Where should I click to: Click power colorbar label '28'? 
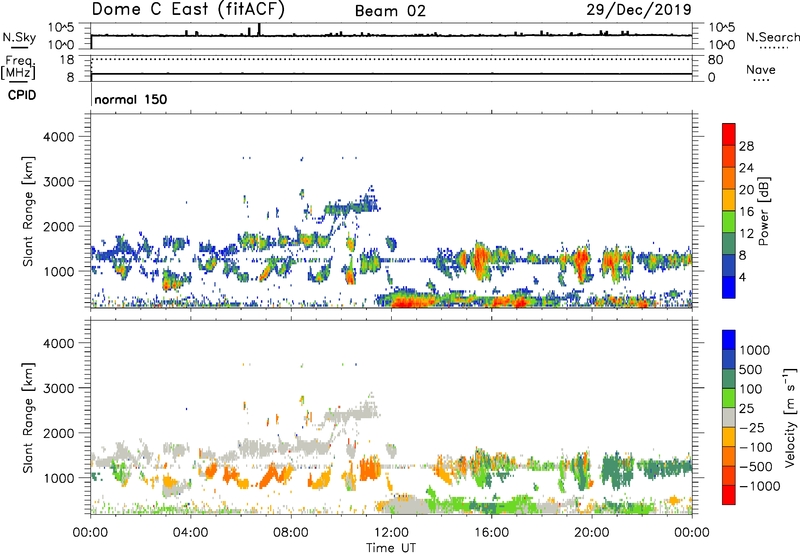746,146
